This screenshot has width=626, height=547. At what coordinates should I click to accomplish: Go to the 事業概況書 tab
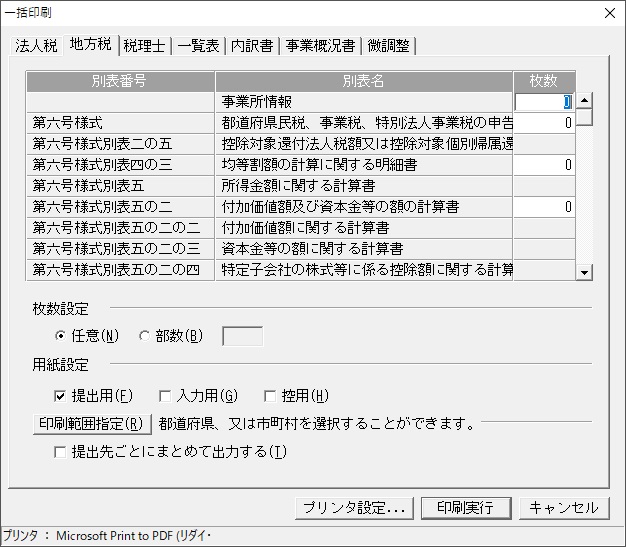click(x=320, y=46)
